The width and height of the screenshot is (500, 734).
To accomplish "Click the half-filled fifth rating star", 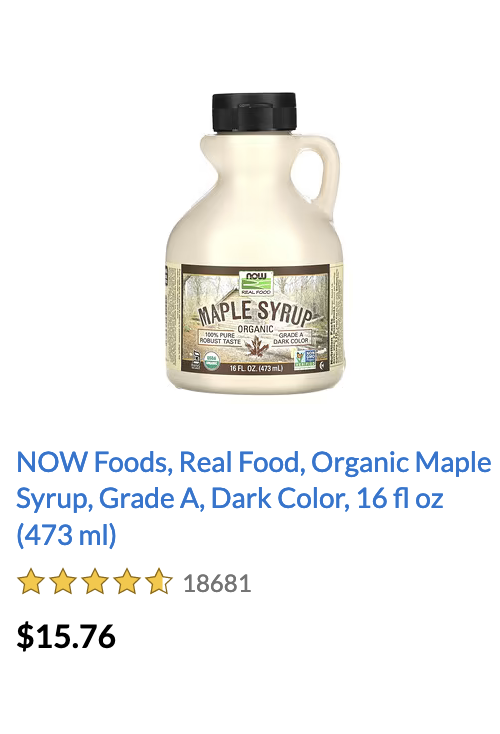I will 159,582.
